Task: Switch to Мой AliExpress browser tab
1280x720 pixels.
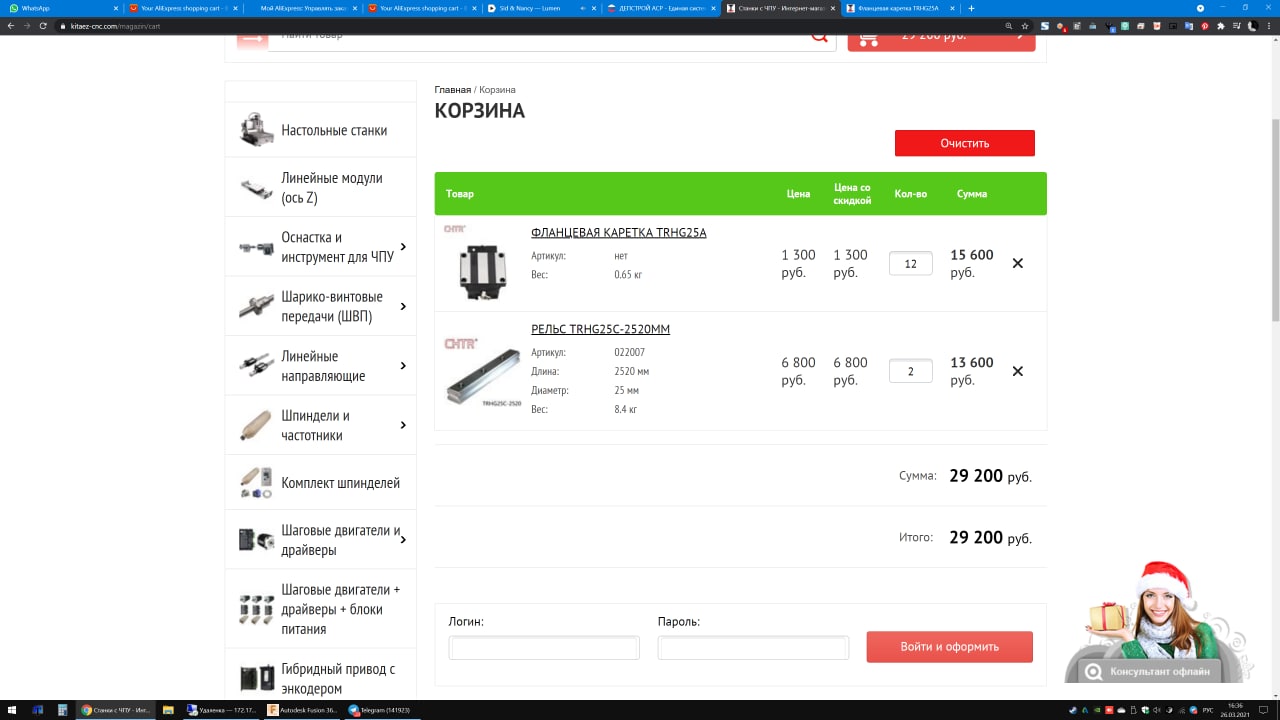Action: pyautogui.click(x=302, y=8)
